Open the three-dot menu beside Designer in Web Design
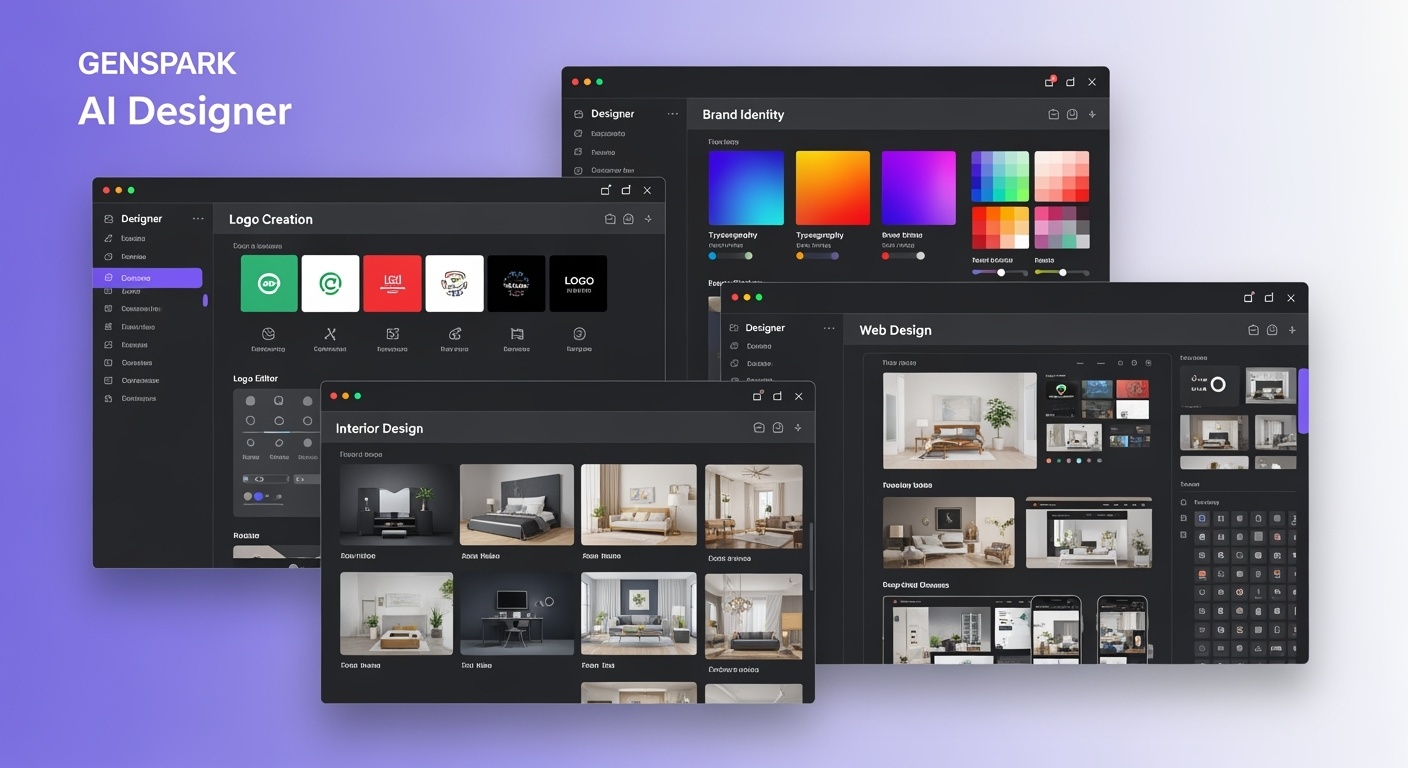This screenshot has width=1408, height=768. pyautogui.click(x=828, y=328)
